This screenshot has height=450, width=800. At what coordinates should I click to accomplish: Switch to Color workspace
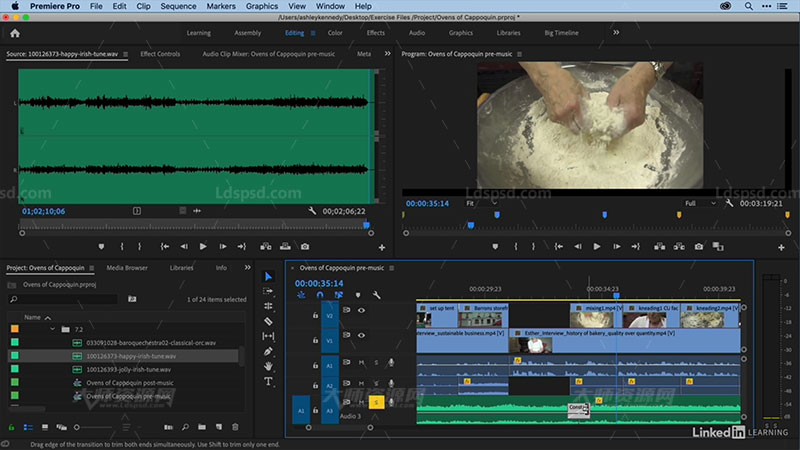tap(335, 33)
